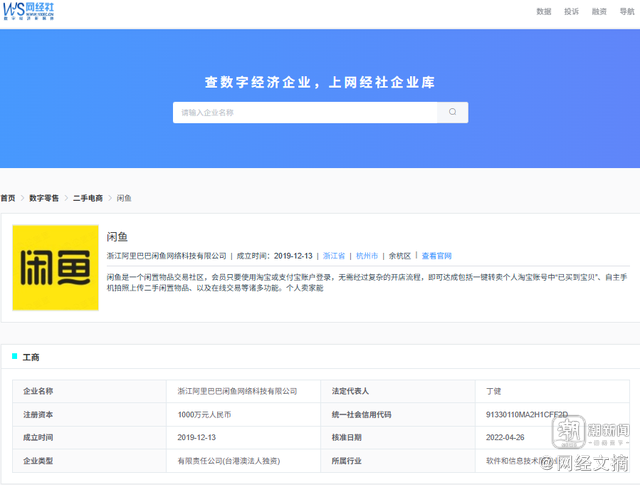Open the 数据 menu item
Image resolution: width=640 pixels, height=485 pixels.
544,12
